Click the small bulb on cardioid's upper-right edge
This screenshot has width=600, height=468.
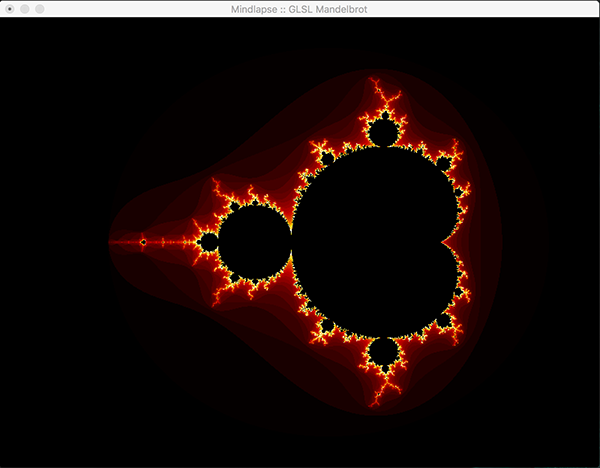[x=442, y=162]
